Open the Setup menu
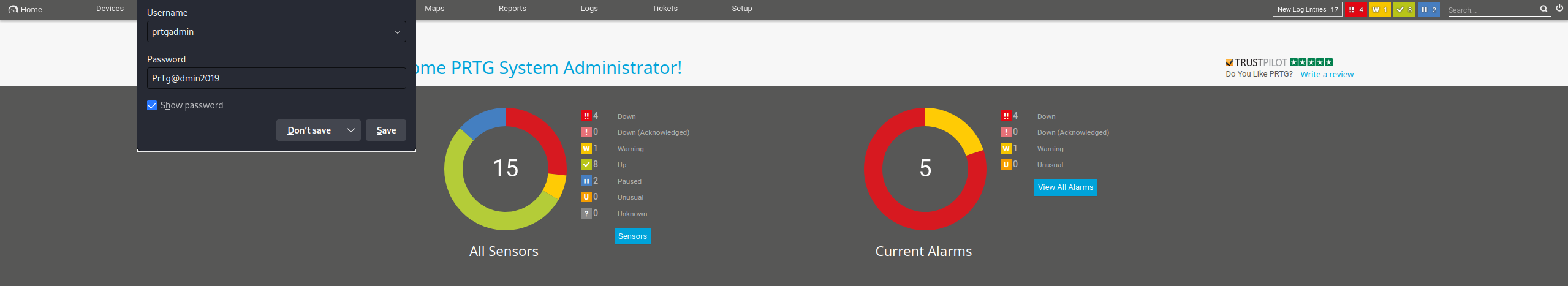 coord(741,9)
